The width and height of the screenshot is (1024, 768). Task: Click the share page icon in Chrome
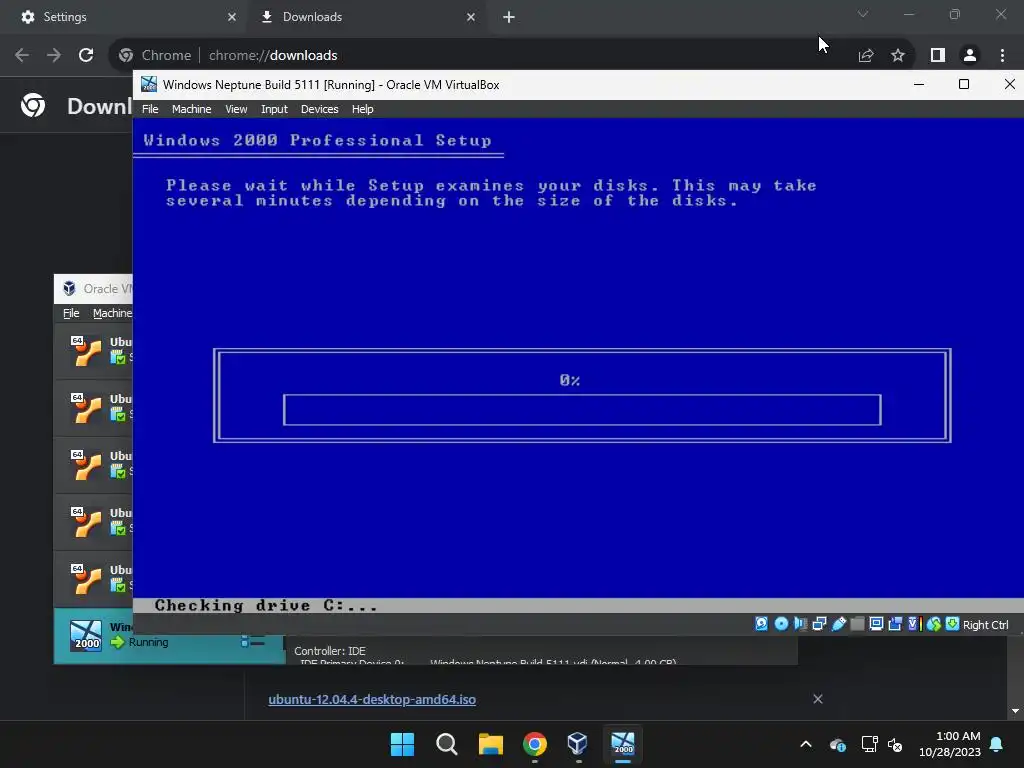866,56
